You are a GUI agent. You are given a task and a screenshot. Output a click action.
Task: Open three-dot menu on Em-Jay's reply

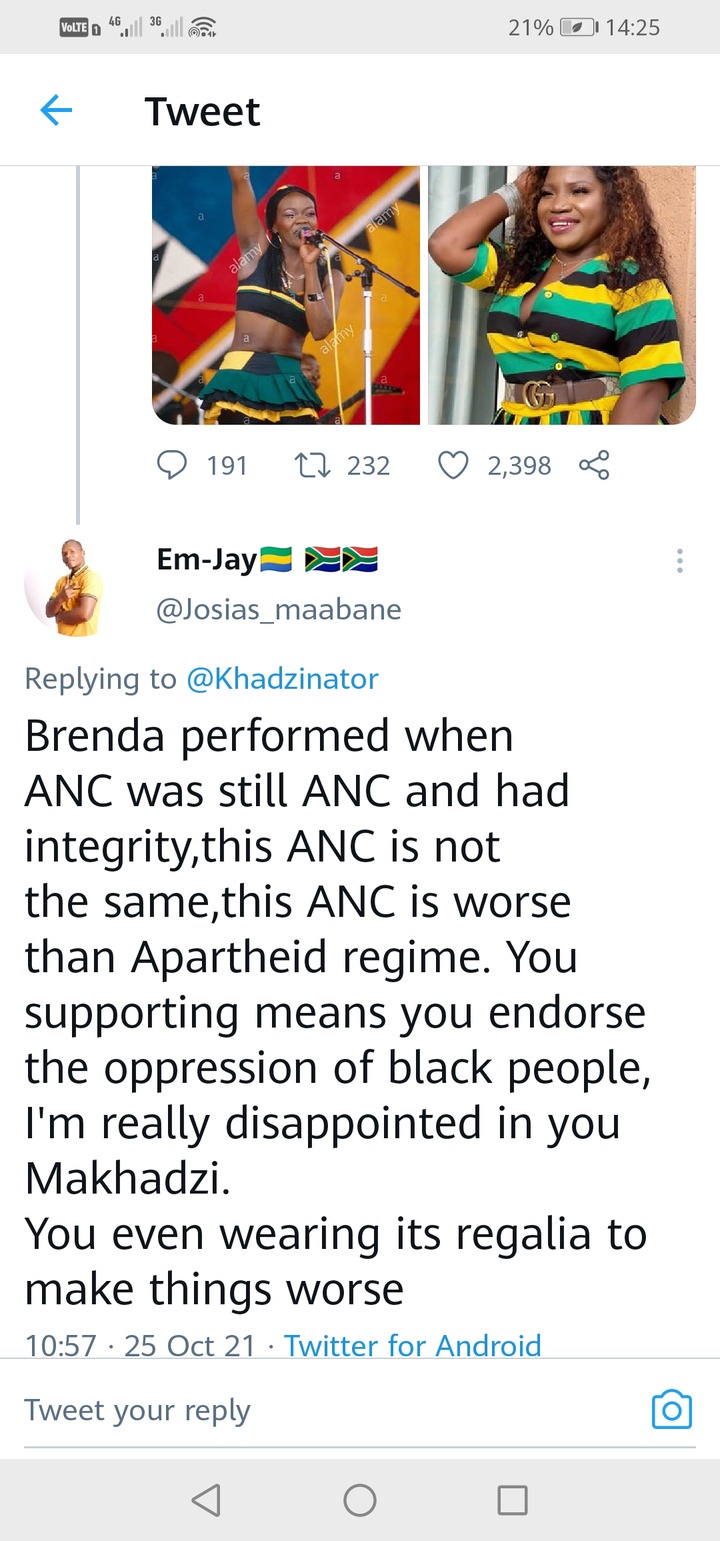click(x=680, y=560)
